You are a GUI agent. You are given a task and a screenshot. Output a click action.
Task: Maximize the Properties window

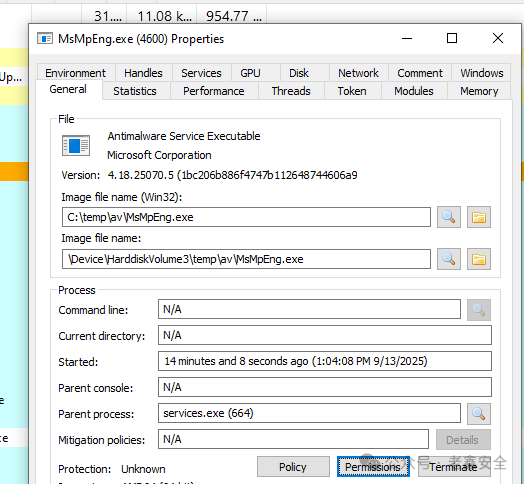[x=452, y=38]
